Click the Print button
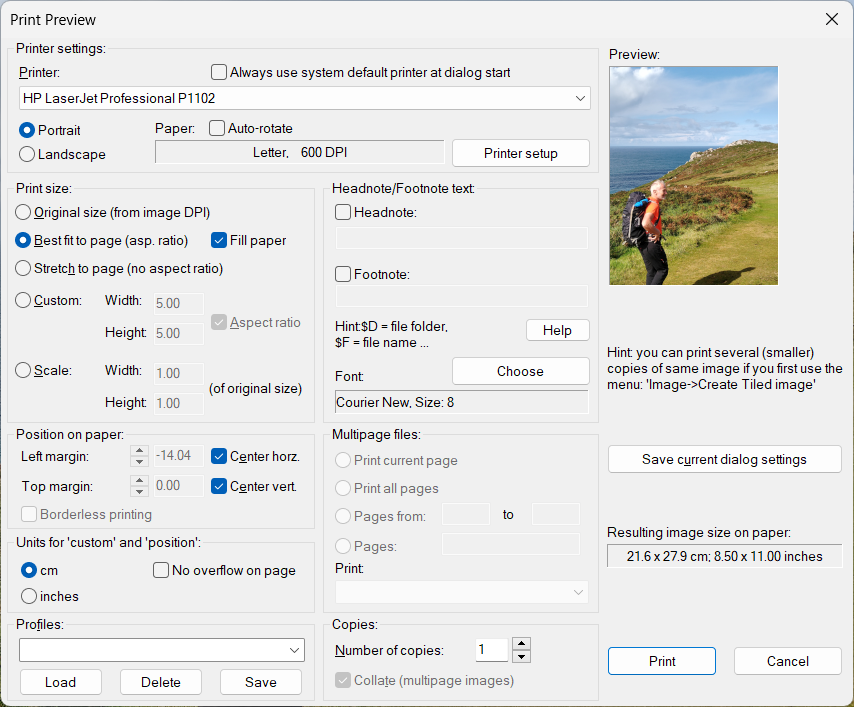Image resolution: width=854 pixels, height=707 pixels. click(x=662, y=661)
